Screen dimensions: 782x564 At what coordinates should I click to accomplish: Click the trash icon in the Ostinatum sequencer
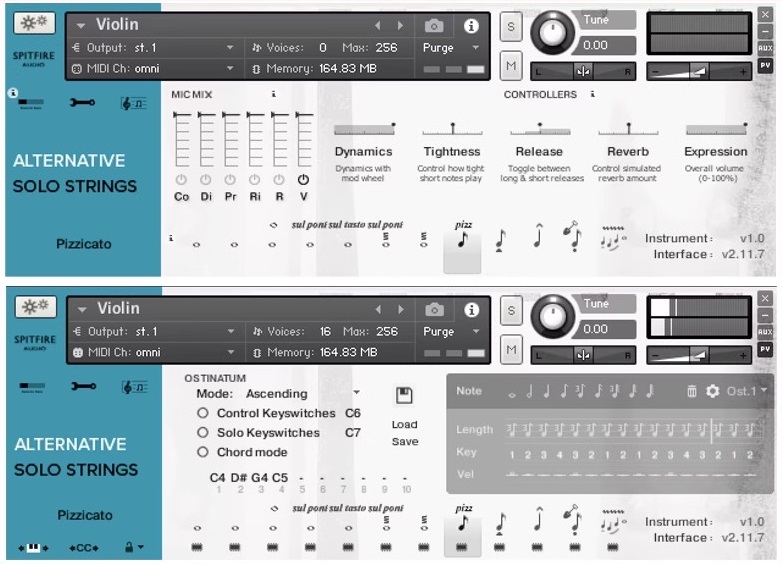pos(692,391)
